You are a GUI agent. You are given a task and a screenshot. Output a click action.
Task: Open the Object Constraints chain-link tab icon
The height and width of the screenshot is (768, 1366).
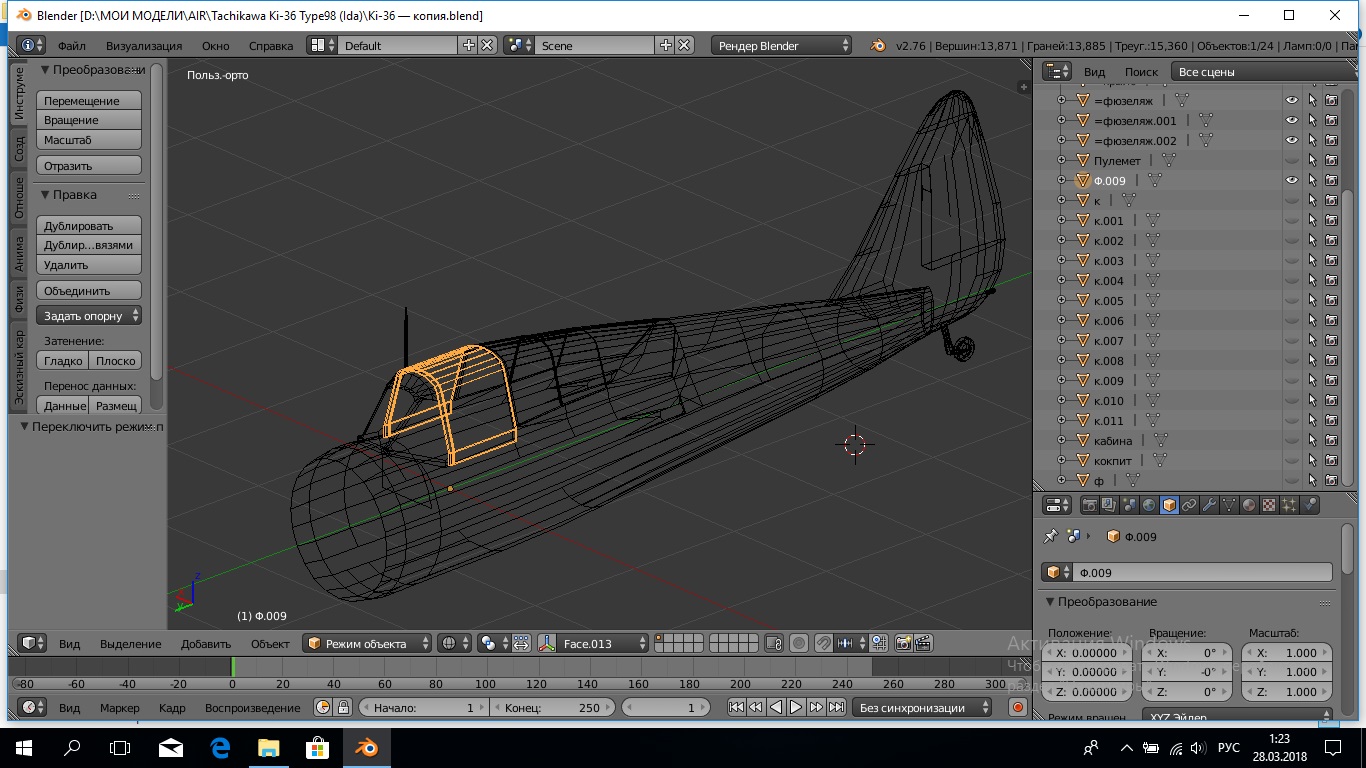pyautogui.click(x=1189, y=505)
